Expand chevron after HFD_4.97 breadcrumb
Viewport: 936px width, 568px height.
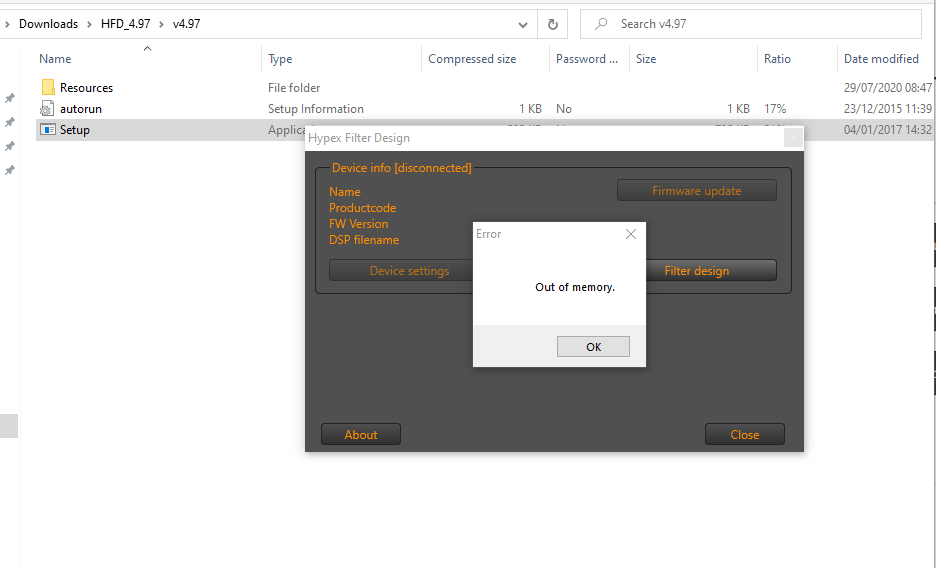[x=161, y=24]
